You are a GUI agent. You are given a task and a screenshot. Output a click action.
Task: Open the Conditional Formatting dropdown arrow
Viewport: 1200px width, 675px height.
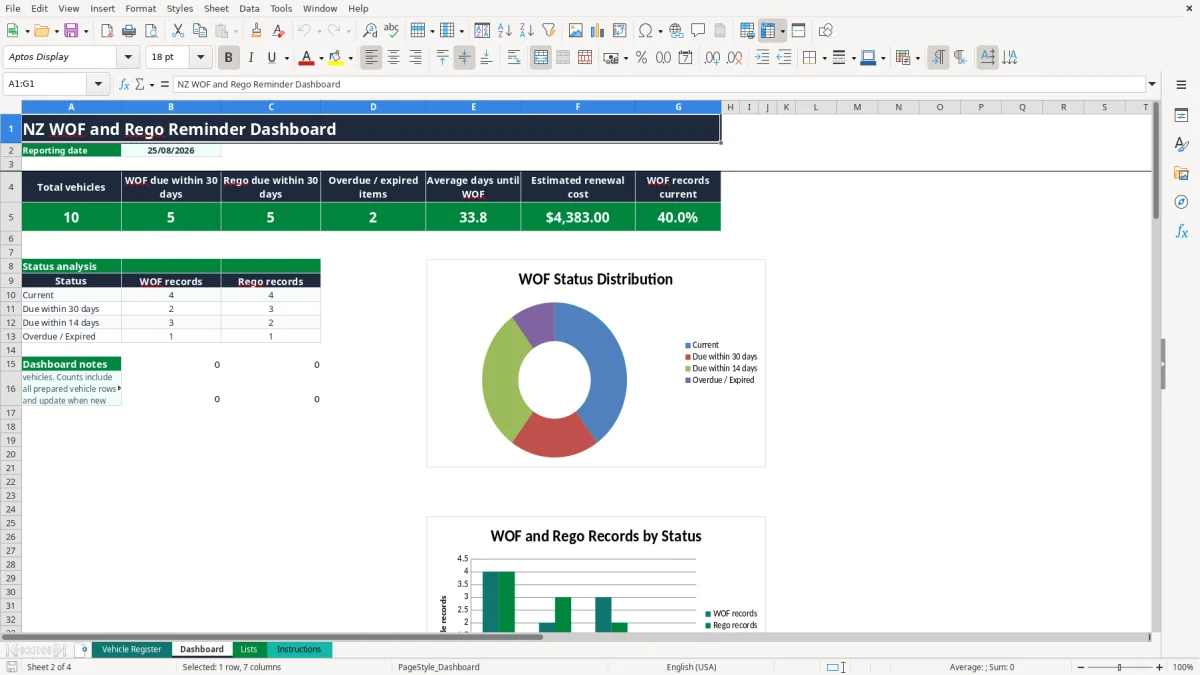[x=917, y=58]
